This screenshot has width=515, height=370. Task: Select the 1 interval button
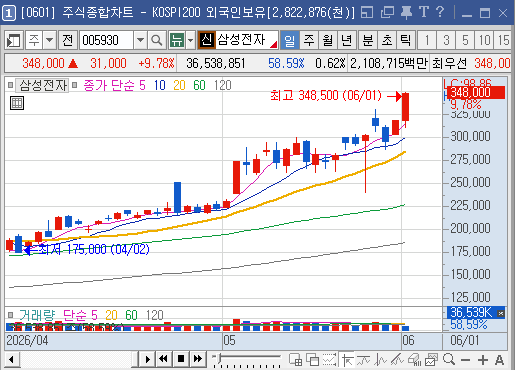tap(427, 40)
